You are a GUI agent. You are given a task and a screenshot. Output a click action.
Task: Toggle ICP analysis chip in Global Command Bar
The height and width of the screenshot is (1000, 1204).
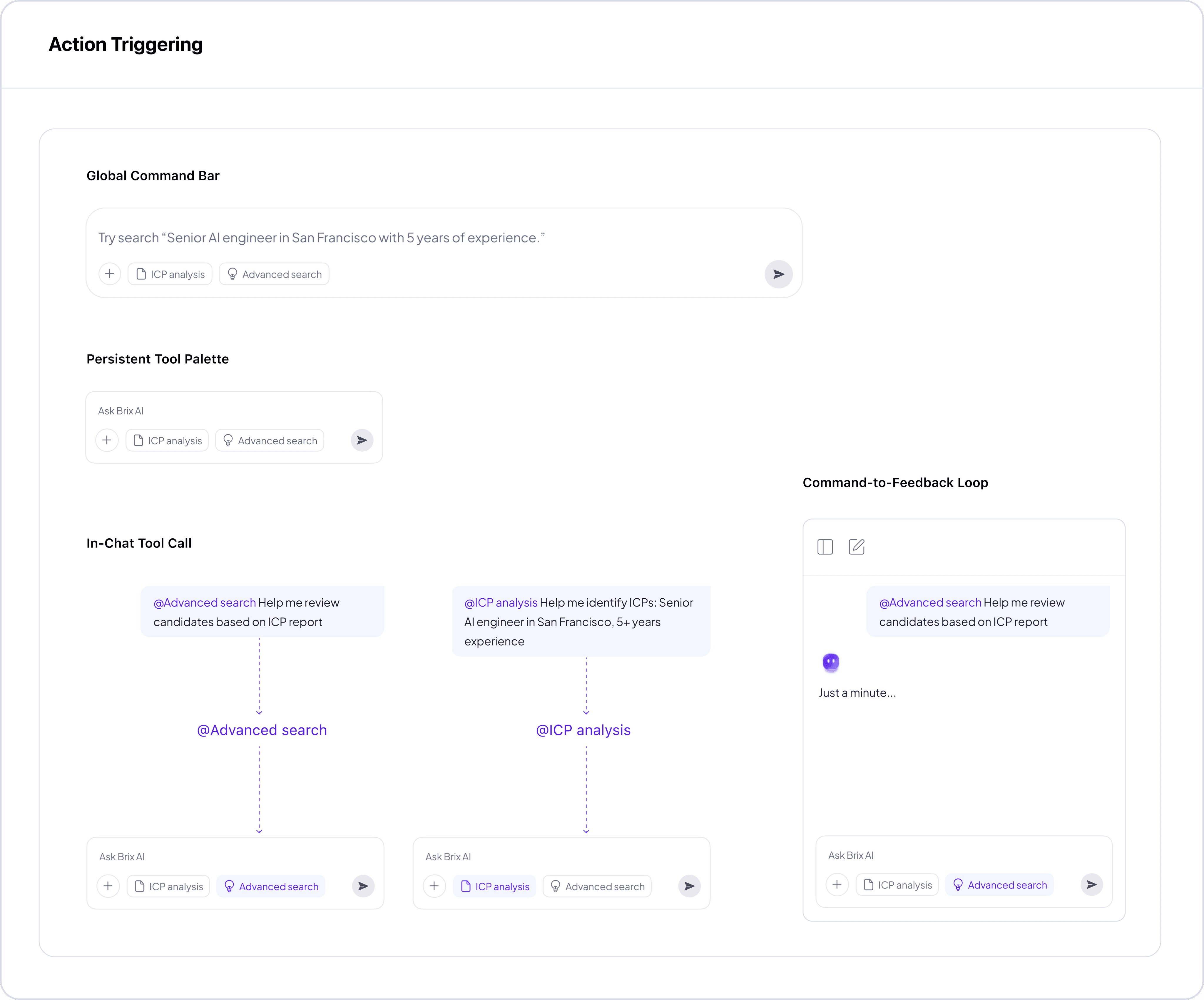click(x=170, y=274)
